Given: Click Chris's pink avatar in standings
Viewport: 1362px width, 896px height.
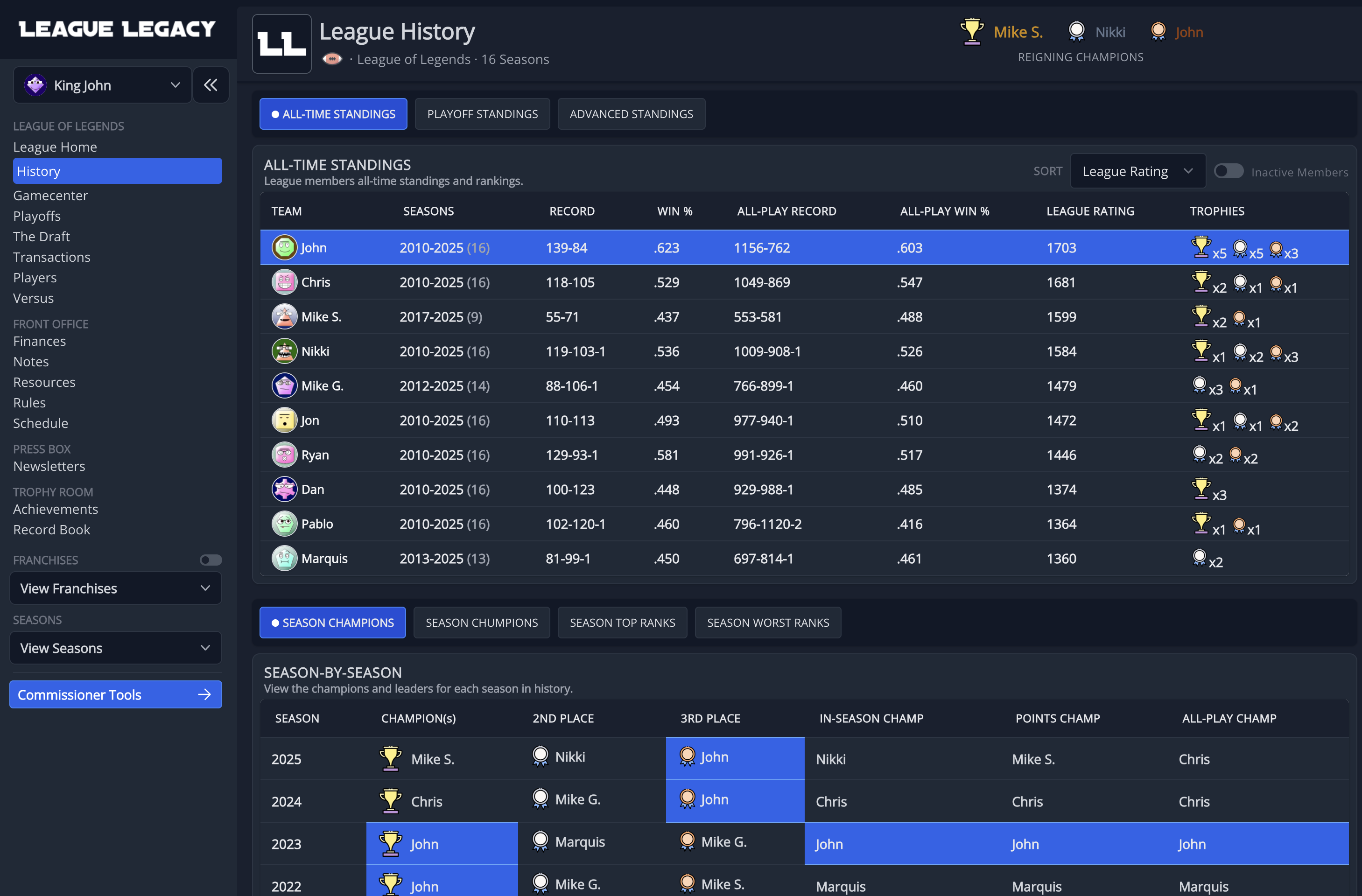Looking at the screenshot, I should pos(284,282).
